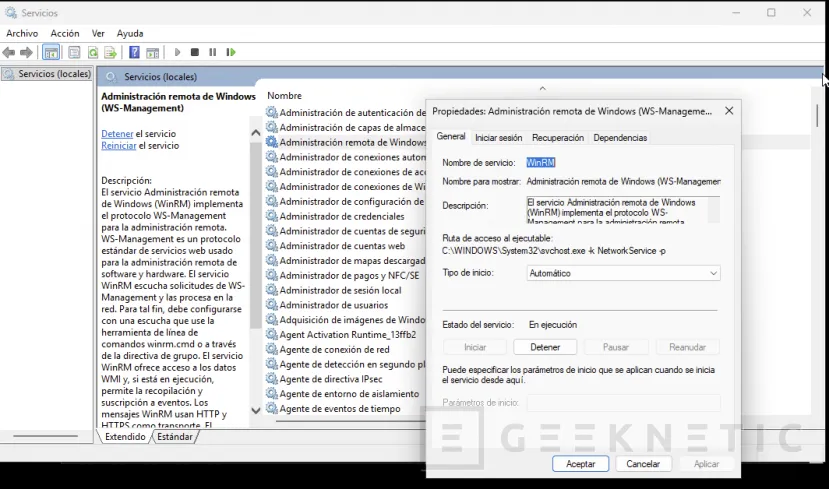Click the Cancelar button
Screen dimensions: 829x489
(643, 464)
